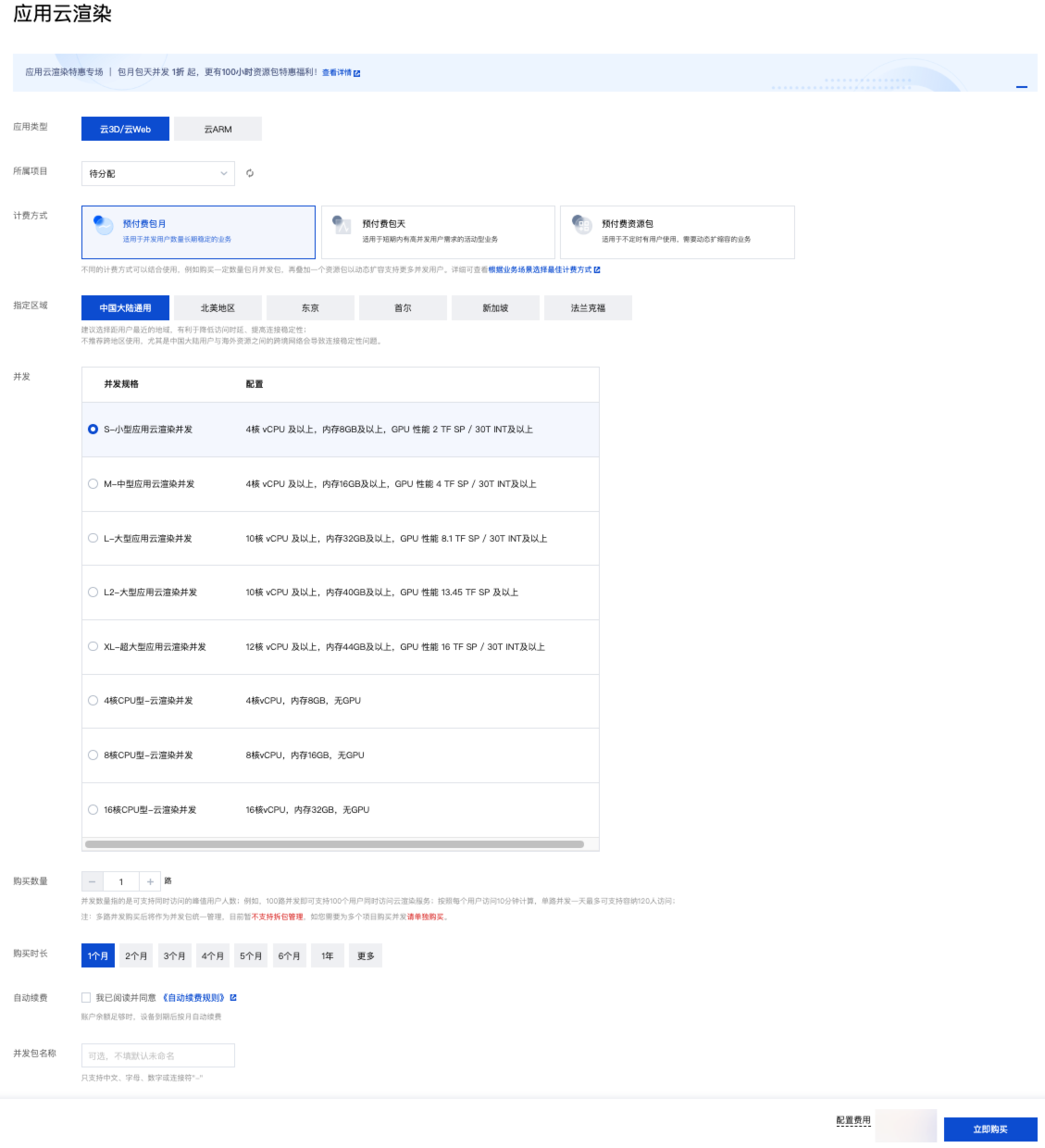Viewport: 1045px width, 1148px height.
Task: Click the 不支持拆包管理 red text
Action: [278, 917]
